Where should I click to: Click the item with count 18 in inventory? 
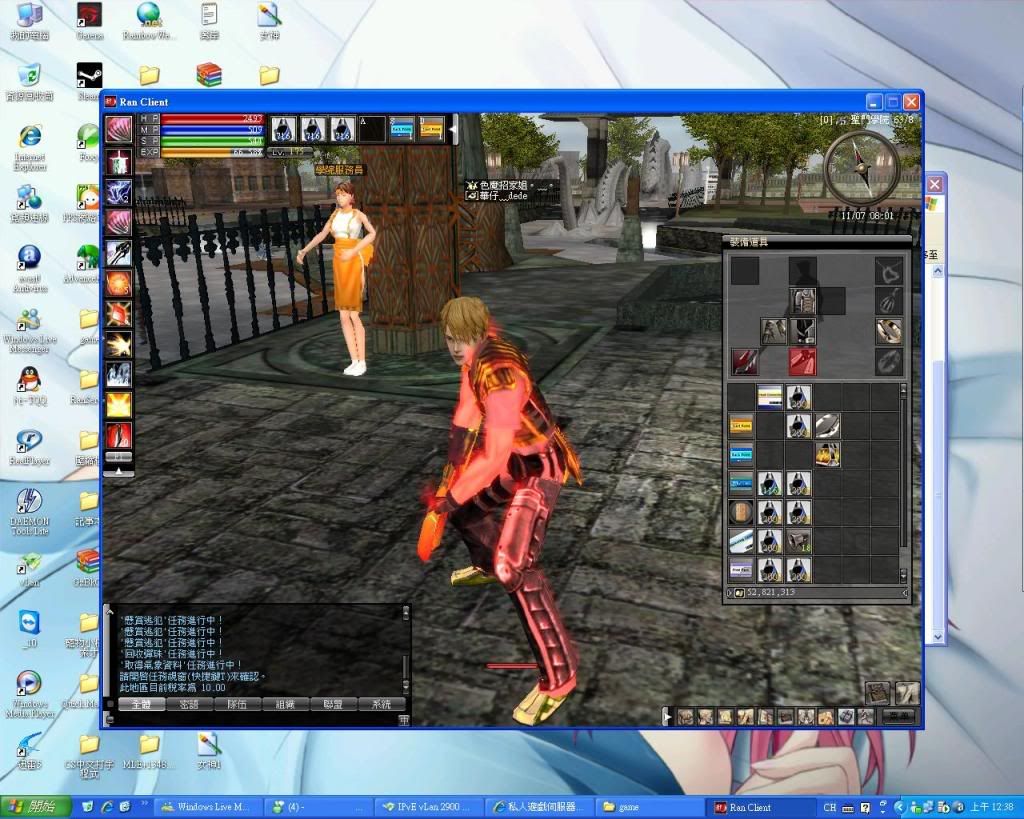tap(799, 541)
